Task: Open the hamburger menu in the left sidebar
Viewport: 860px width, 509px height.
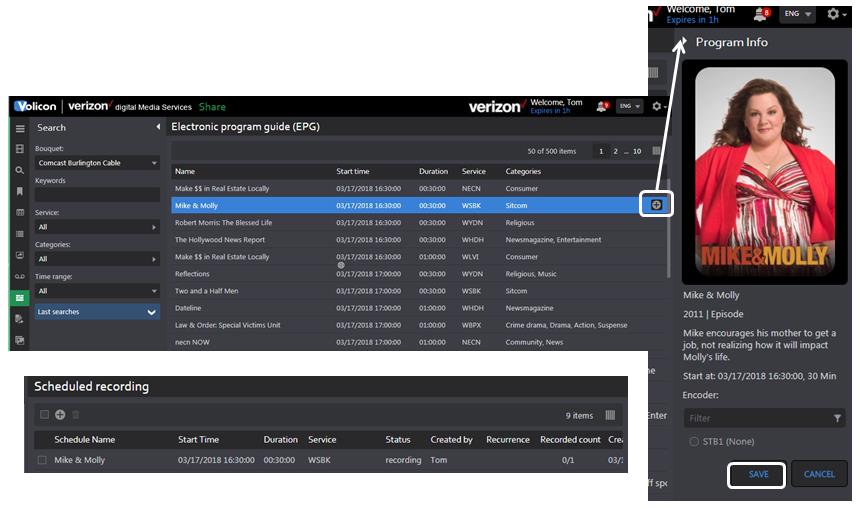Action: click(20, 128)
